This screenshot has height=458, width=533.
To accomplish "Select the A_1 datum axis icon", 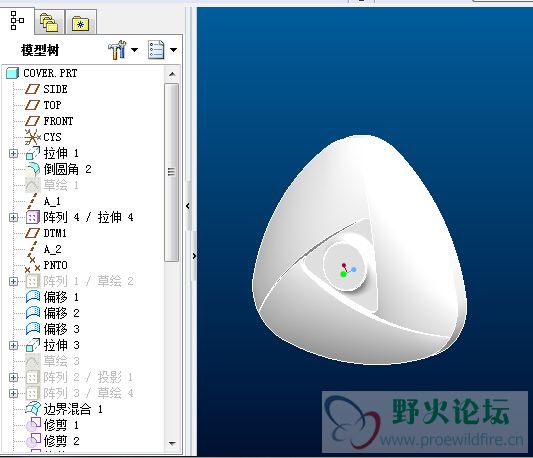I will [x=32, y=201].
